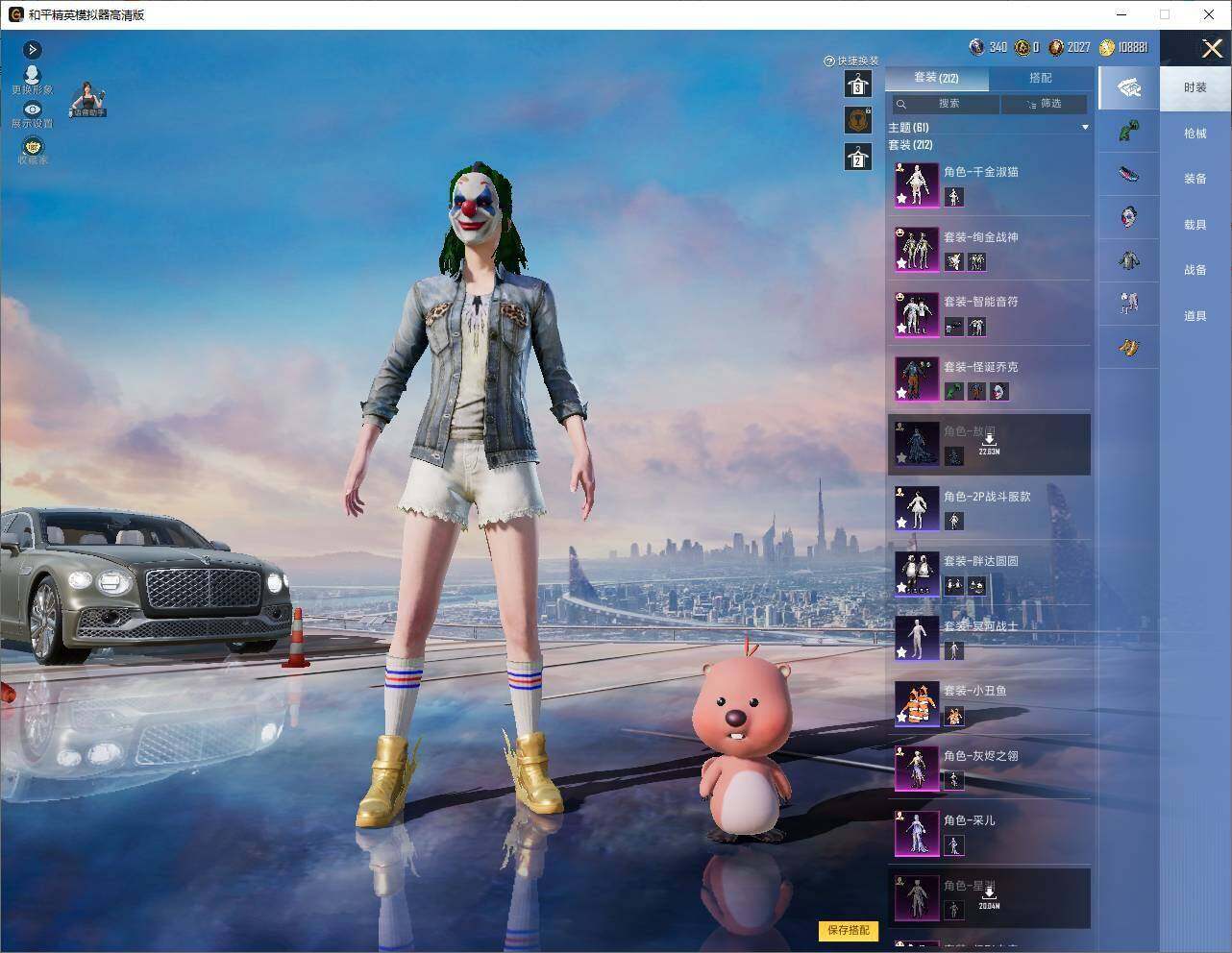Select wardrobe preset hanger number 3
The width and height of the screenshot is (1232, 953).
(858, 84)
